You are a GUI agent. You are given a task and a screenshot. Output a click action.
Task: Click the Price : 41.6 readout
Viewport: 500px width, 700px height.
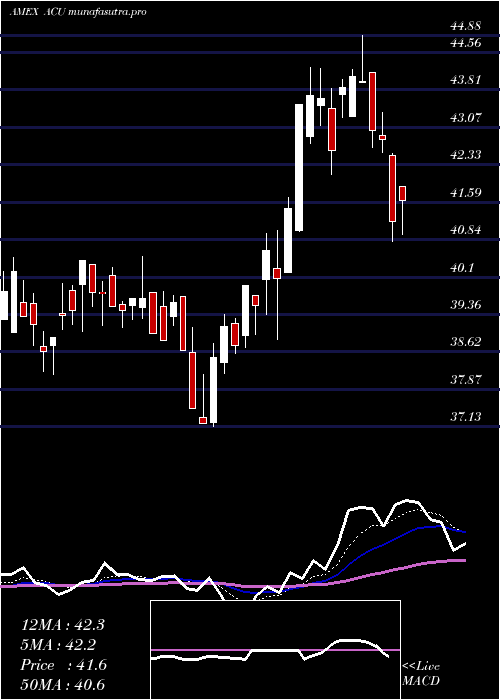coord(63,665)
